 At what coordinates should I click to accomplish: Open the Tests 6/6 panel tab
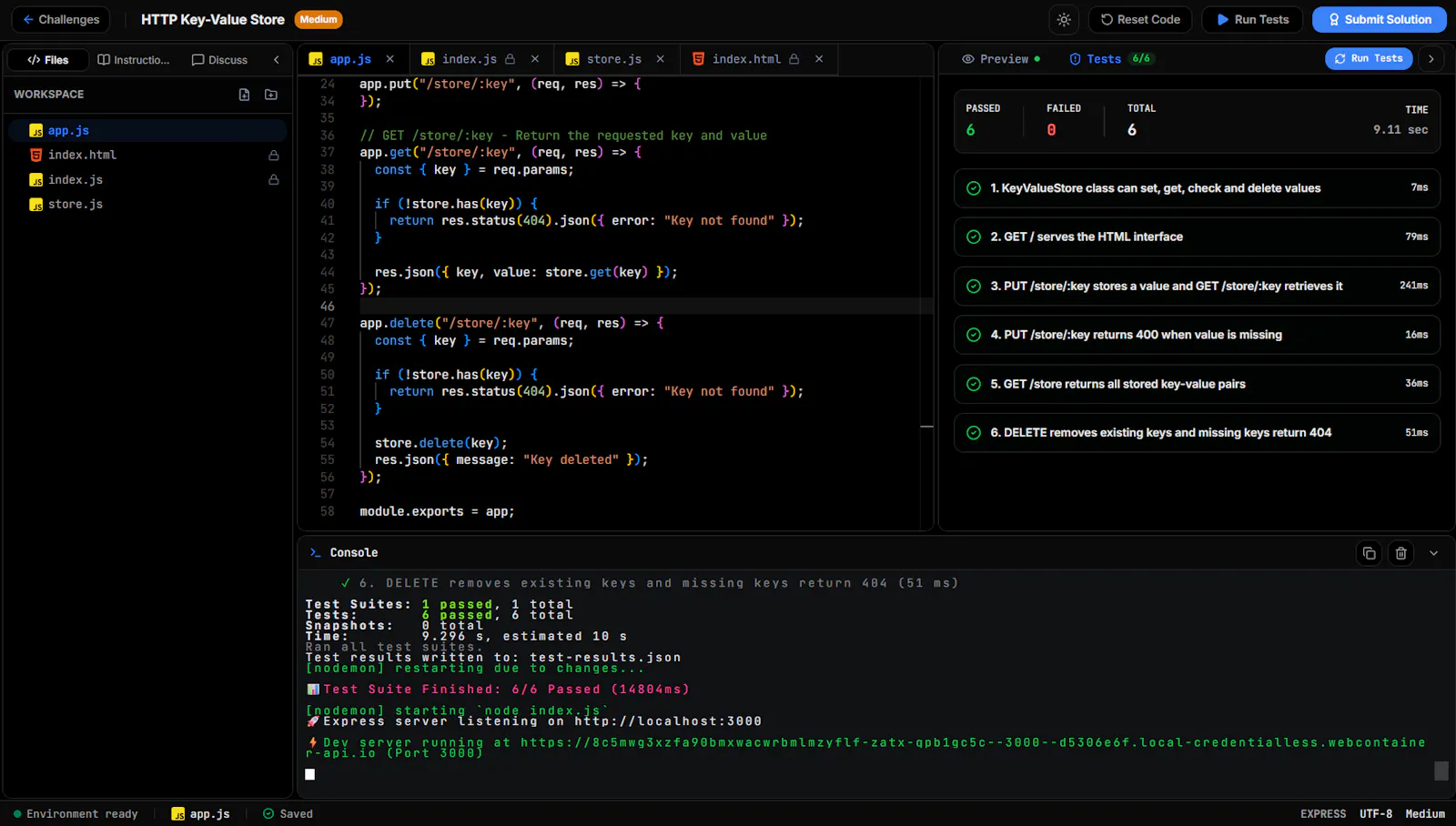(x=1110, y=59)
